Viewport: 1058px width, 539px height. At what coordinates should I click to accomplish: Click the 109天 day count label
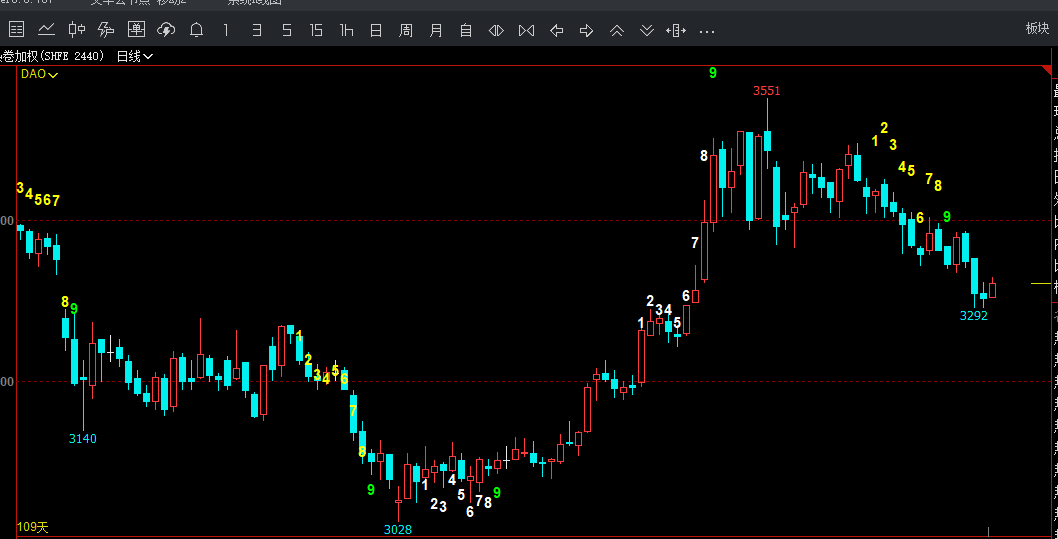[33, 527]
